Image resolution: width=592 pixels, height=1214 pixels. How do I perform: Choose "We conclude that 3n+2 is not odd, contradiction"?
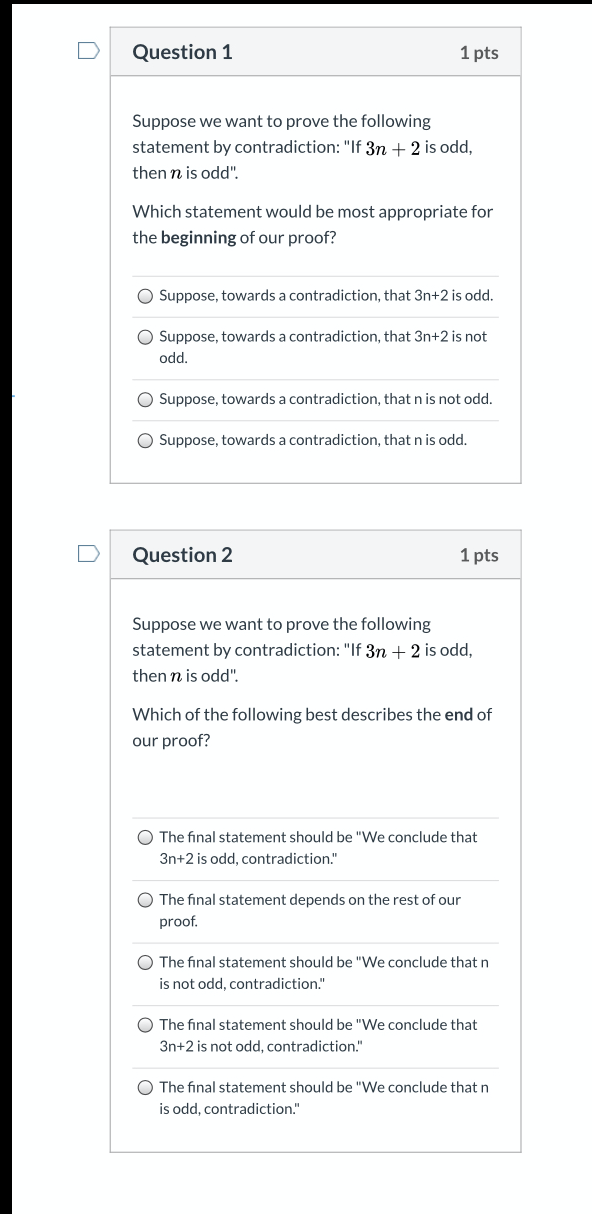[146, 1025]
